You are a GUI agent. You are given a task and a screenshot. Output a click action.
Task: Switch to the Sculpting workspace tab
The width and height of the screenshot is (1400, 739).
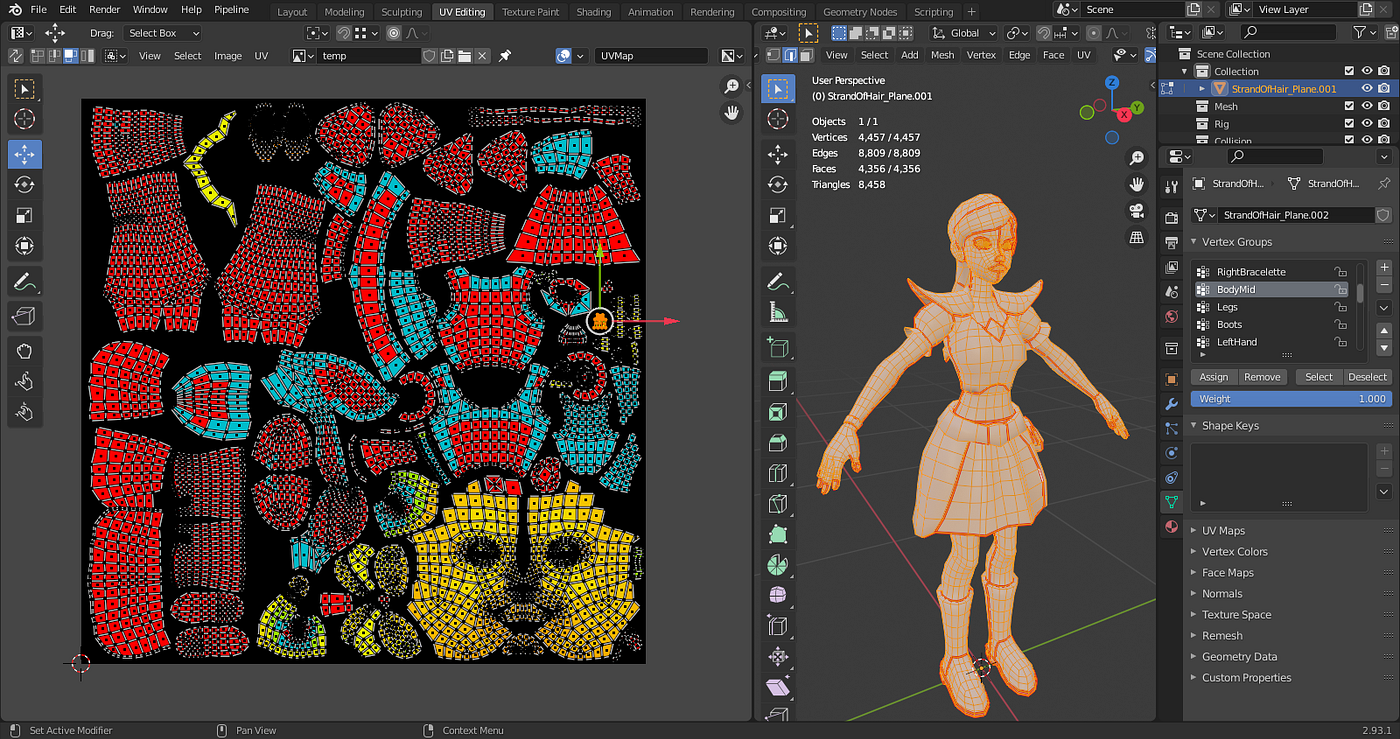point(402,12)
